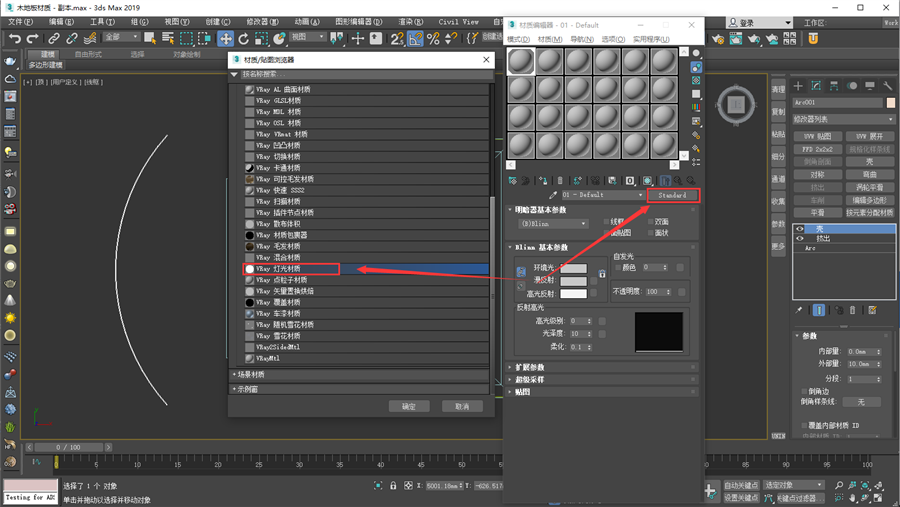Choose Rectangular Selection Region icon

coord(187,38)
